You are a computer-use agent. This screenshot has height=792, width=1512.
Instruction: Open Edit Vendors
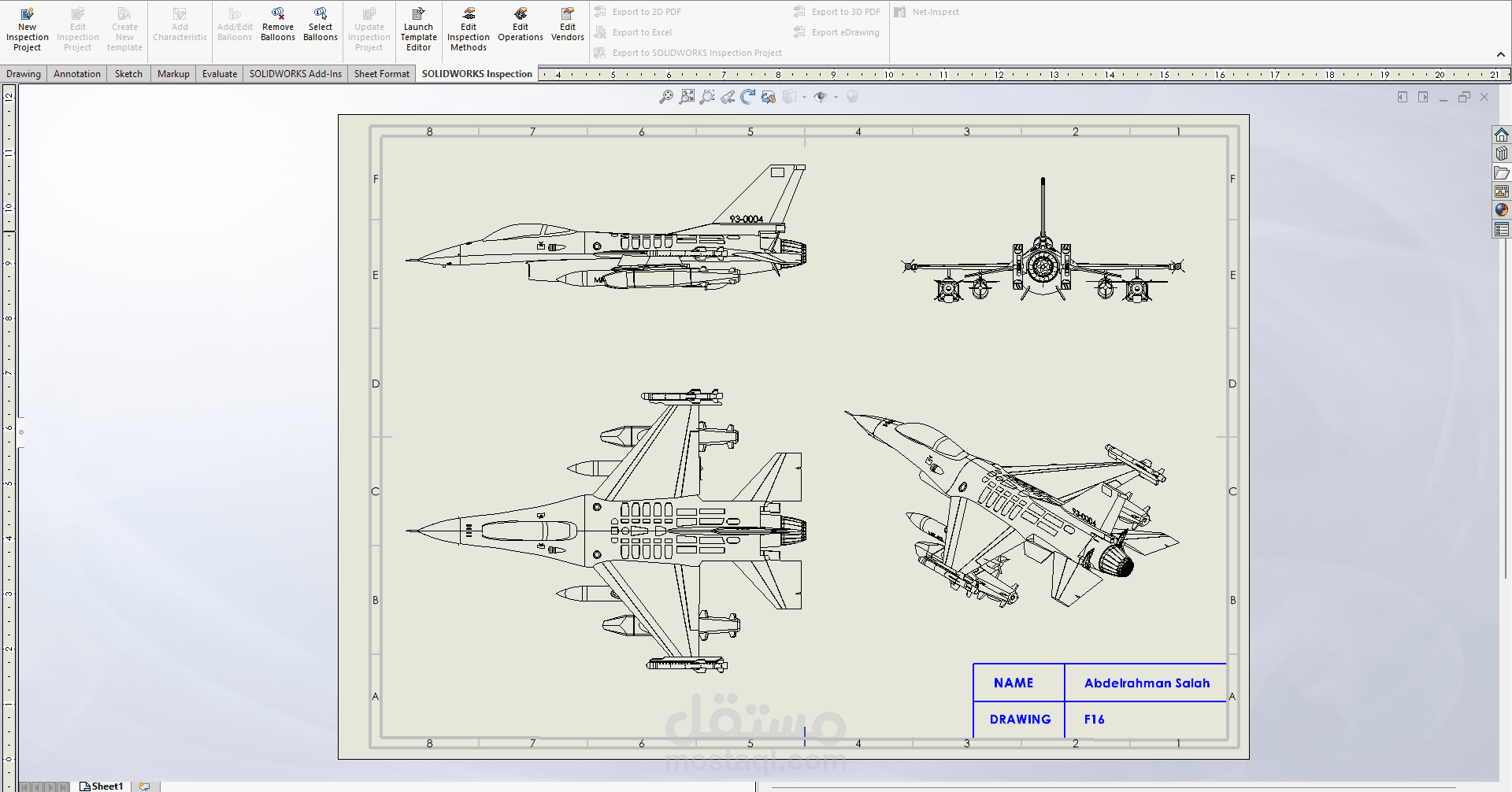click(568, 25)
